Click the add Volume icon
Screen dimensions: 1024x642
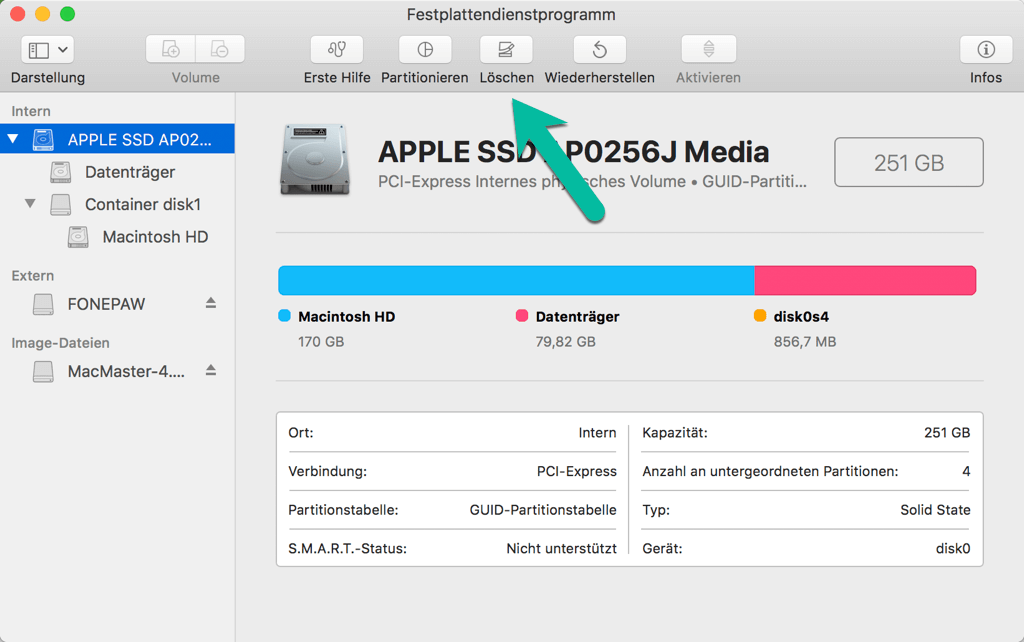click(x=170, y=49)
